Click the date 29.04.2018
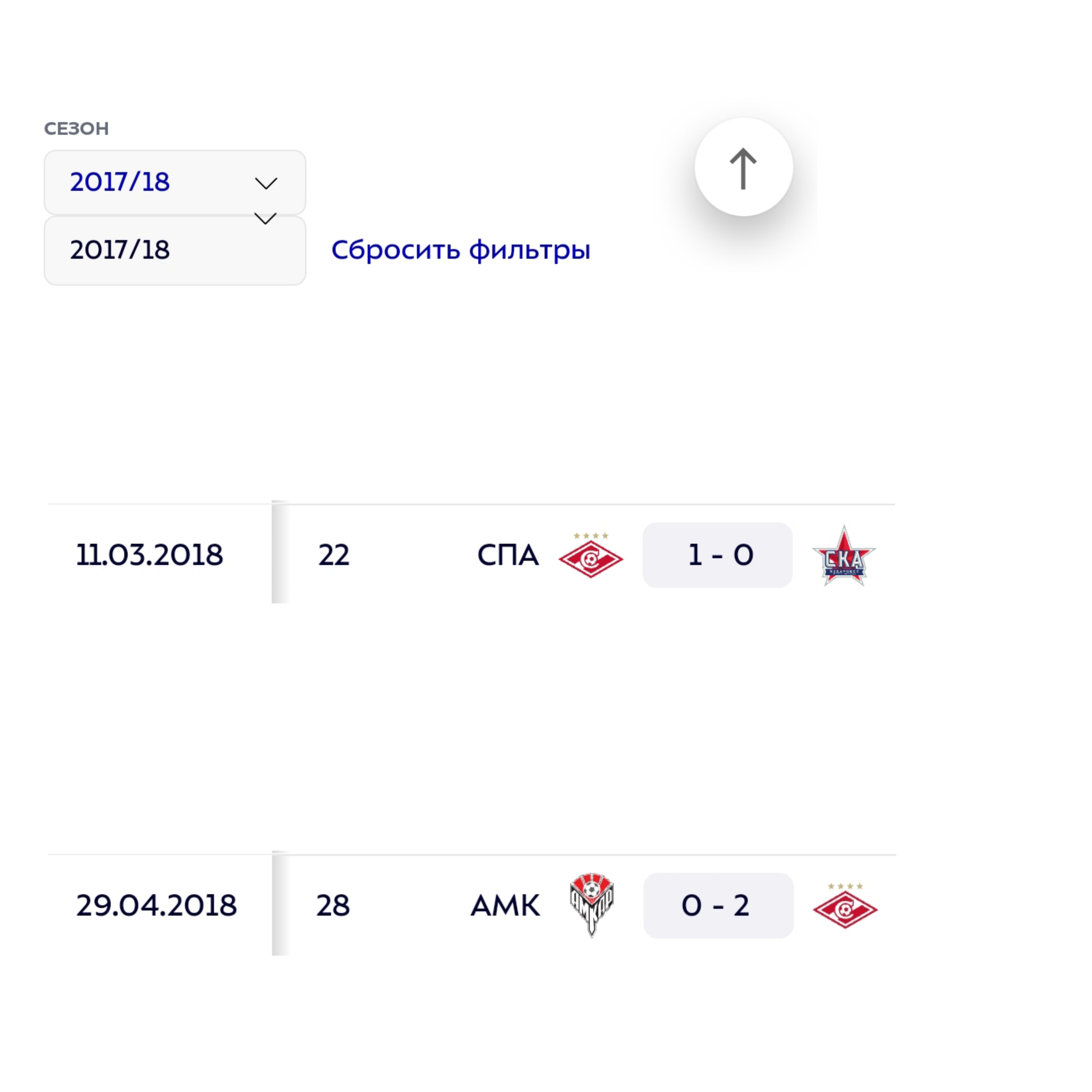 pyautogui.click(x=156, y=905)
